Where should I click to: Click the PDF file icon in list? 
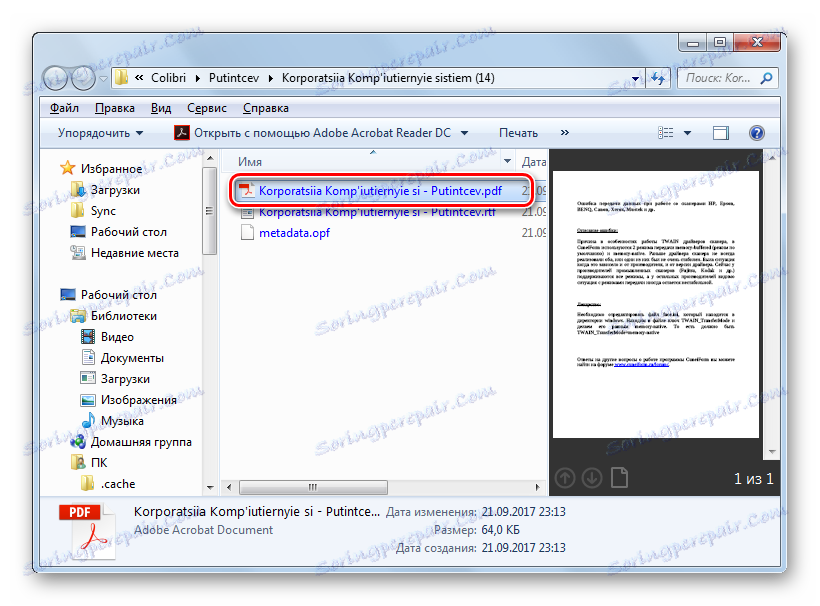point(246,191)
